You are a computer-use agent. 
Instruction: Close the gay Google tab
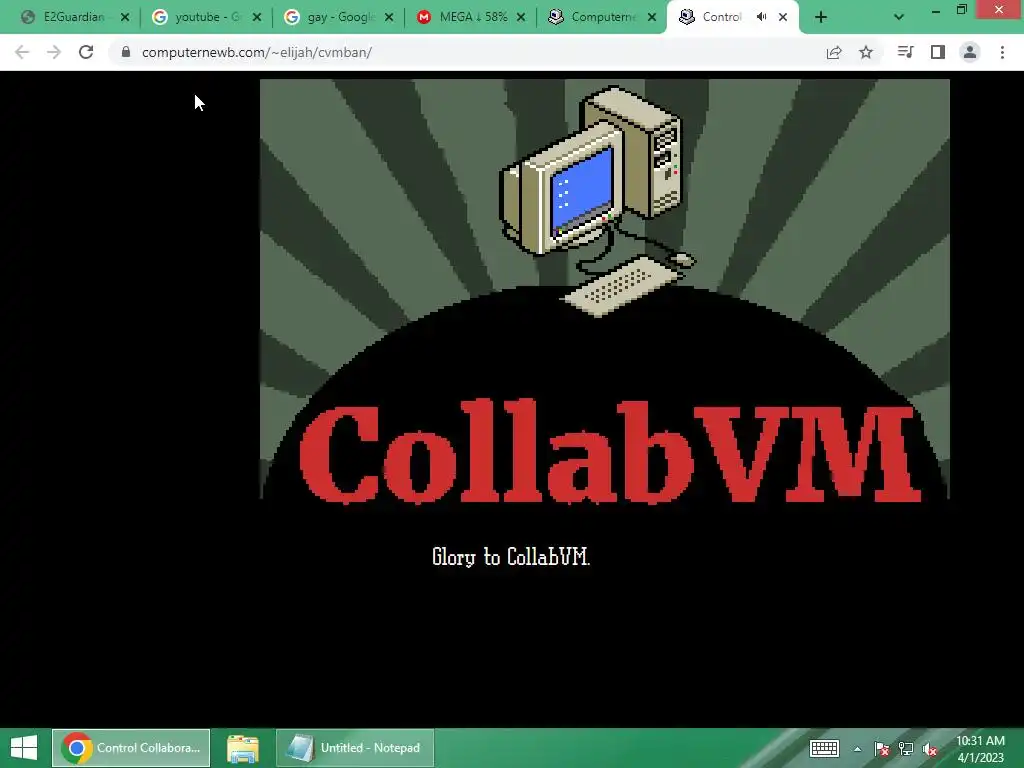click(389, 18)
